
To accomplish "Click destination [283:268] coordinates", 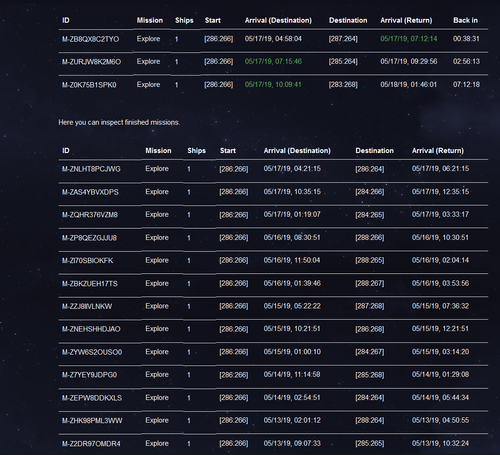I will [343, 85].
